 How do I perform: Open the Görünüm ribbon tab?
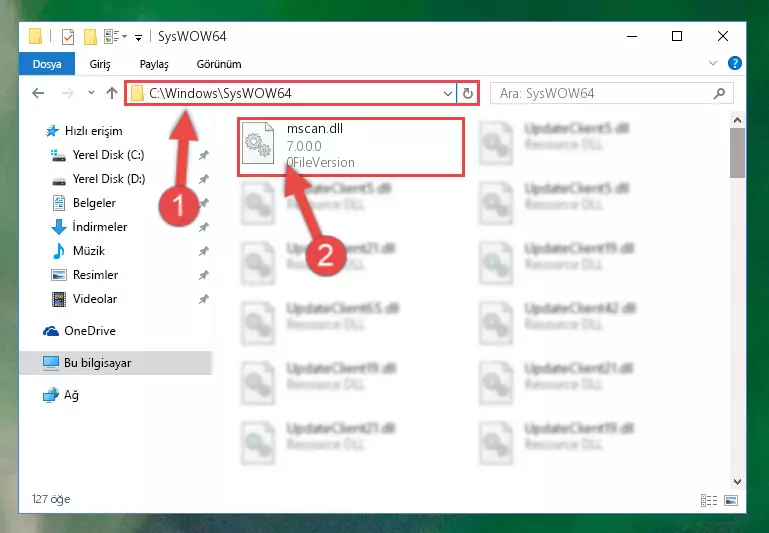tap(219, 64)
